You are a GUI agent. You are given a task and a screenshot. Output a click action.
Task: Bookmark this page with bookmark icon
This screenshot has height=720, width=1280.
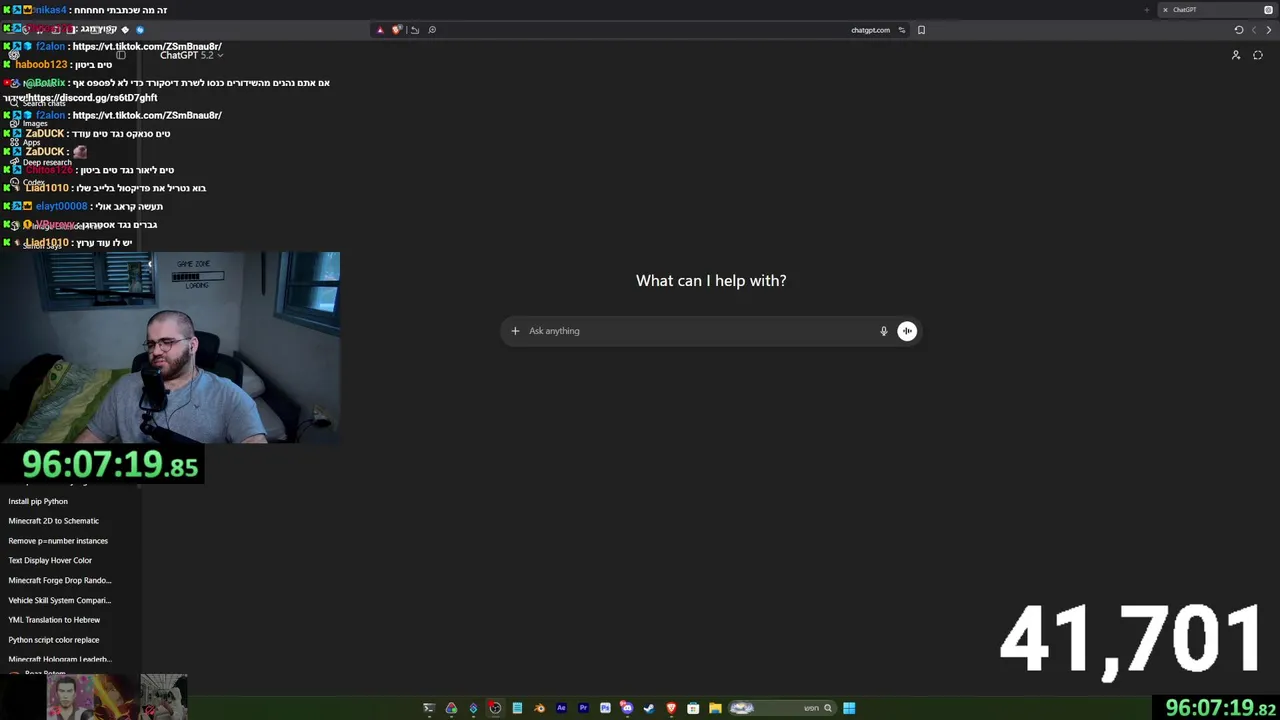click(921, 30)
